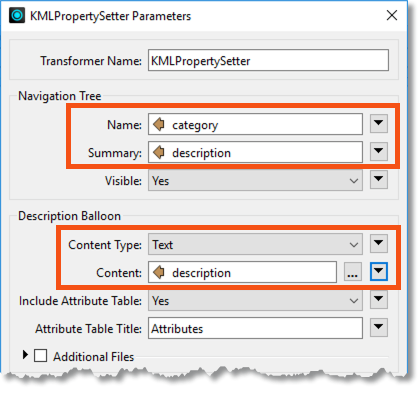Open the Visible Yes combo box

pyautogui.click(x=255, y=180)
